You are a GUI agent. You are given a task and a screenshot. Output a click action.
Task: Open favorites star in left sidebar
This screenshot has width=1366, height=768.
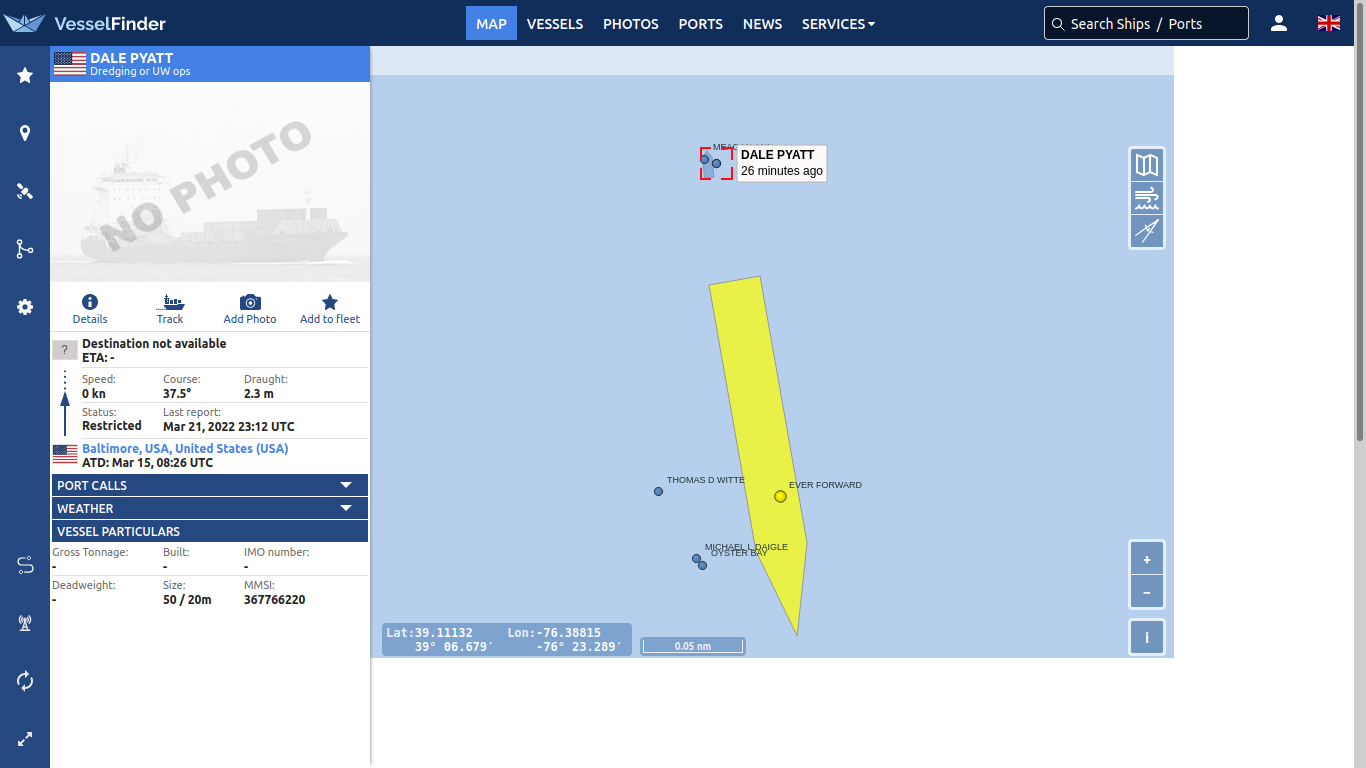point(25,75)
